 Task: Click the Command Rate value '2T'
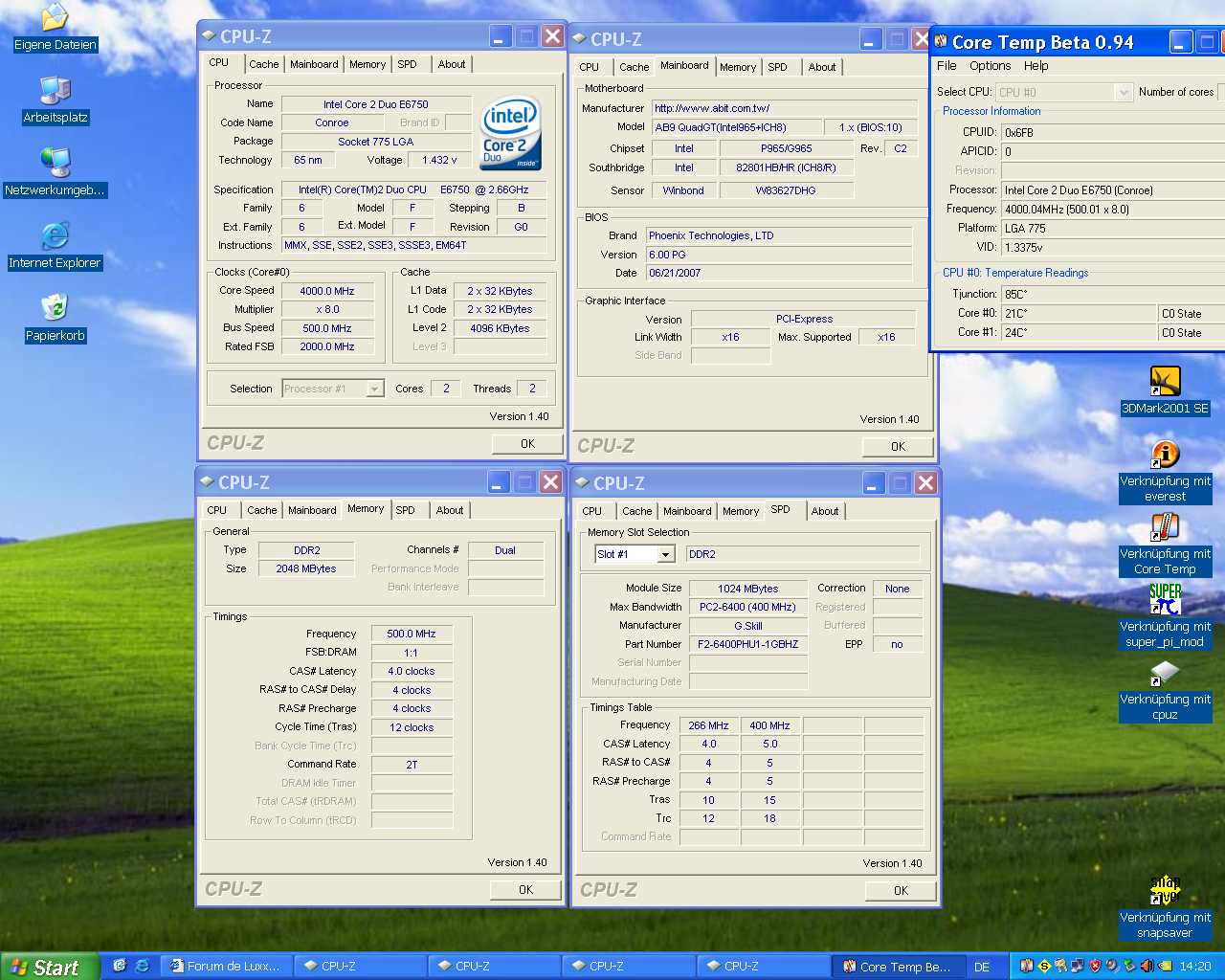[x=412, y=765]
